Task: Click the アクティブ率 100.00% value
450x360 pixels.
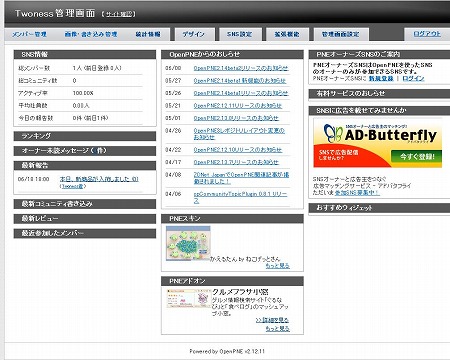Action: [x=83, y=93]
